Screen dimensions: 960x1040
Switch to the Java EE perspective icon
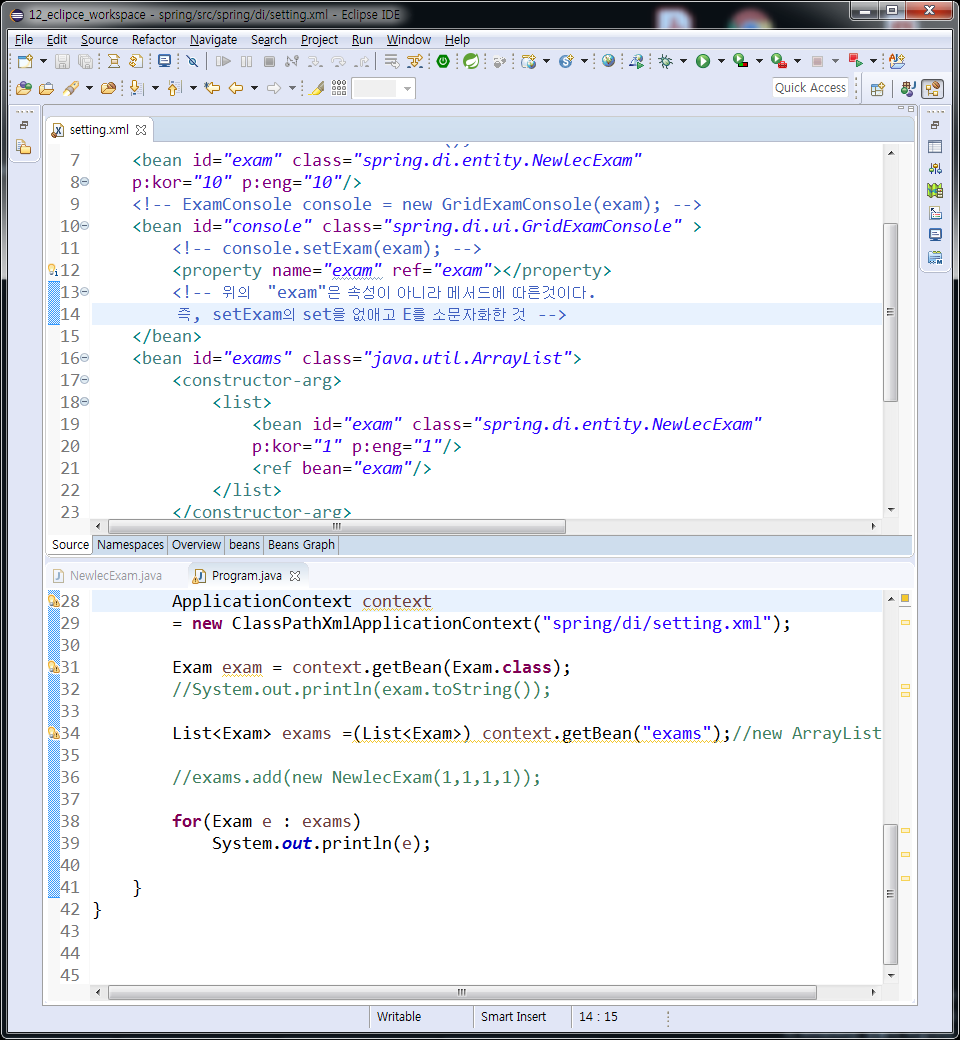908,89
